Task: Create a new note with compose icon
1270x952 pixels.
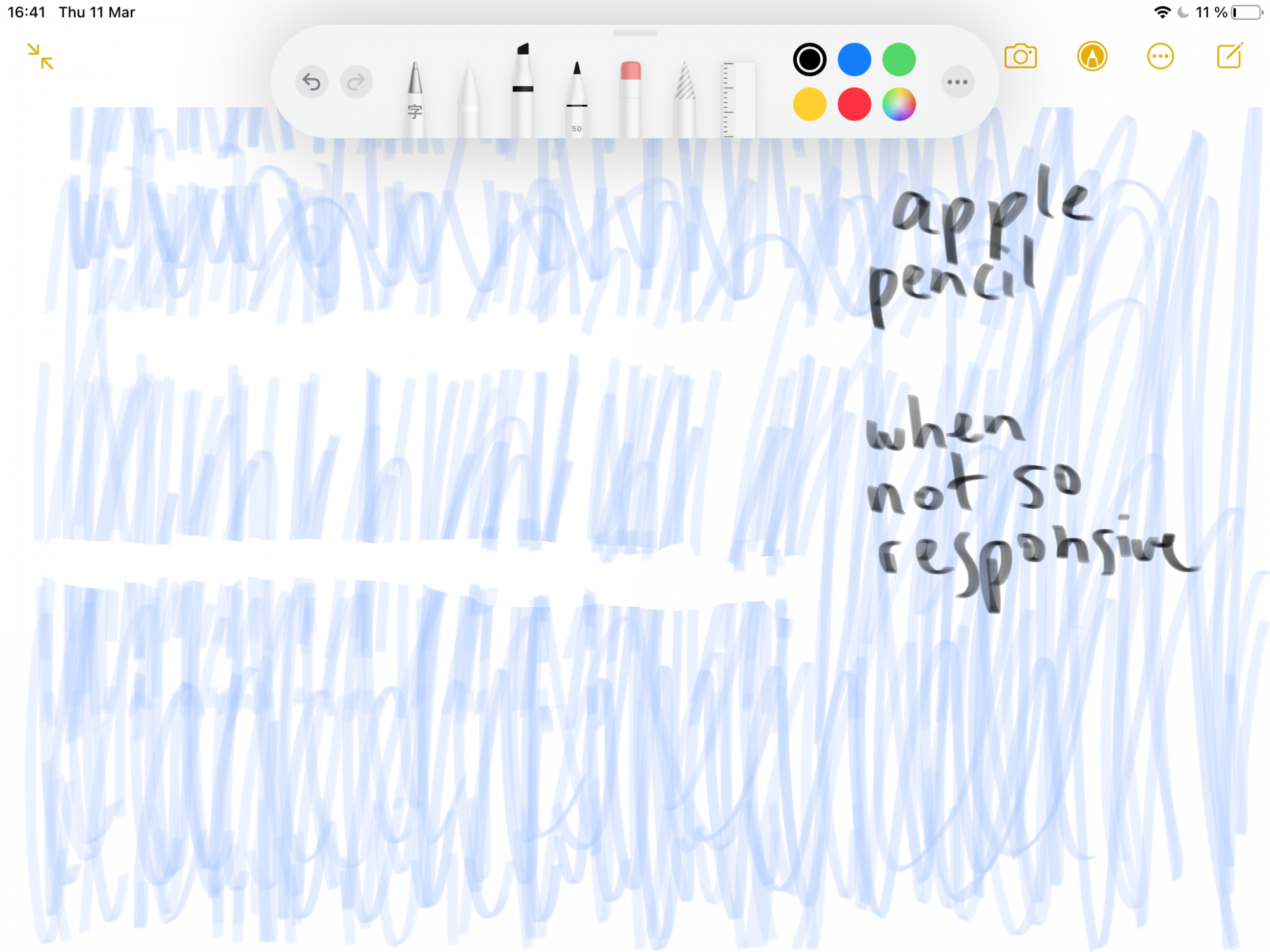Action: pyautogui.click(x=1229, y=56)
